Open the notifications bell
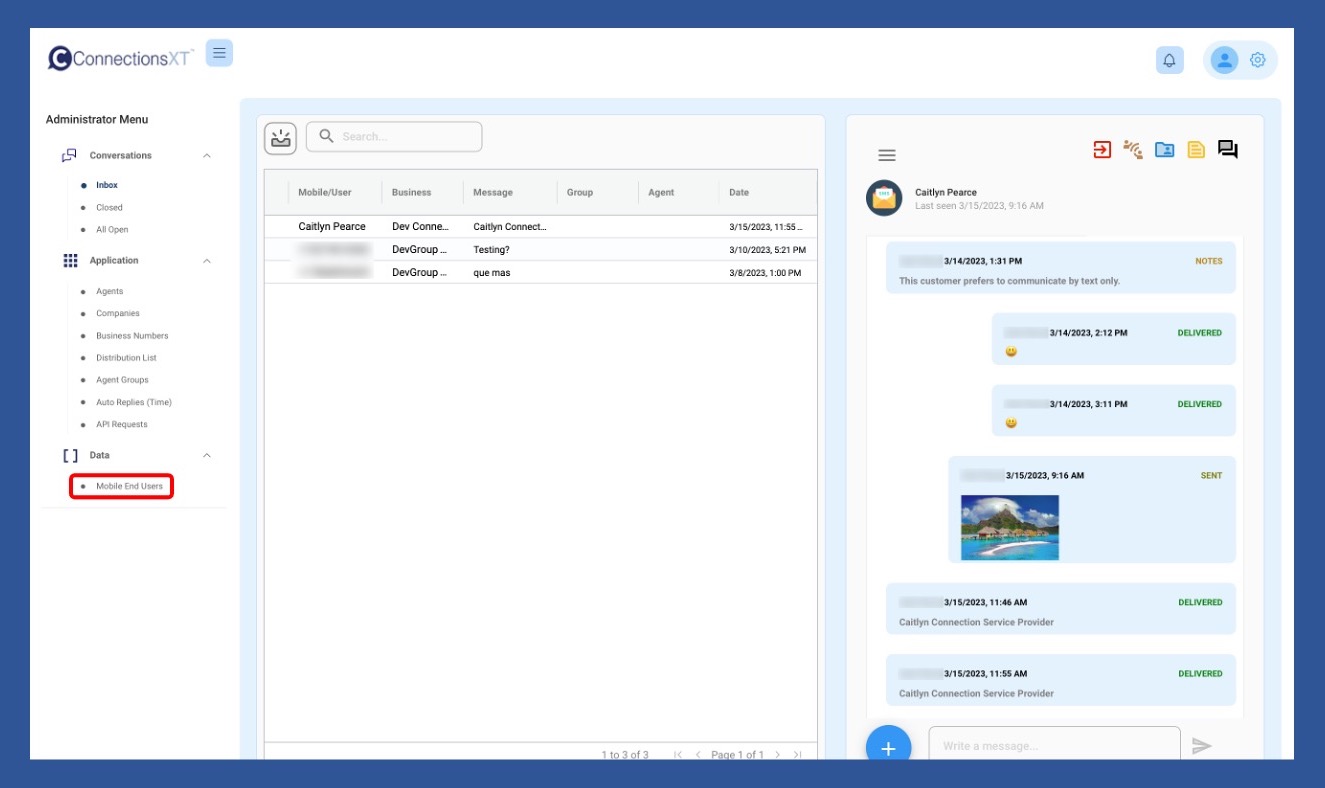Image resolution: width=1325 pixels, height=788 pixels. (1169, 60)
